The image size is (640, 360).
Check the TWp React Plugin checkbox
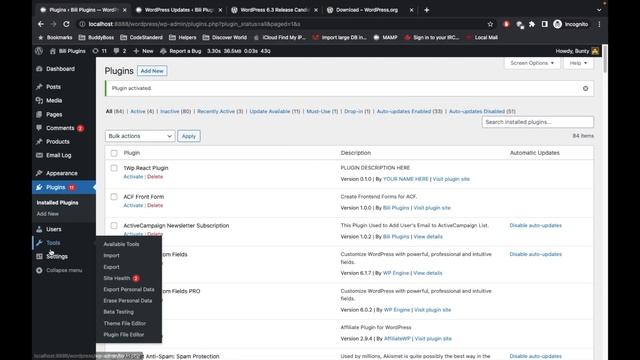[114, 168]
